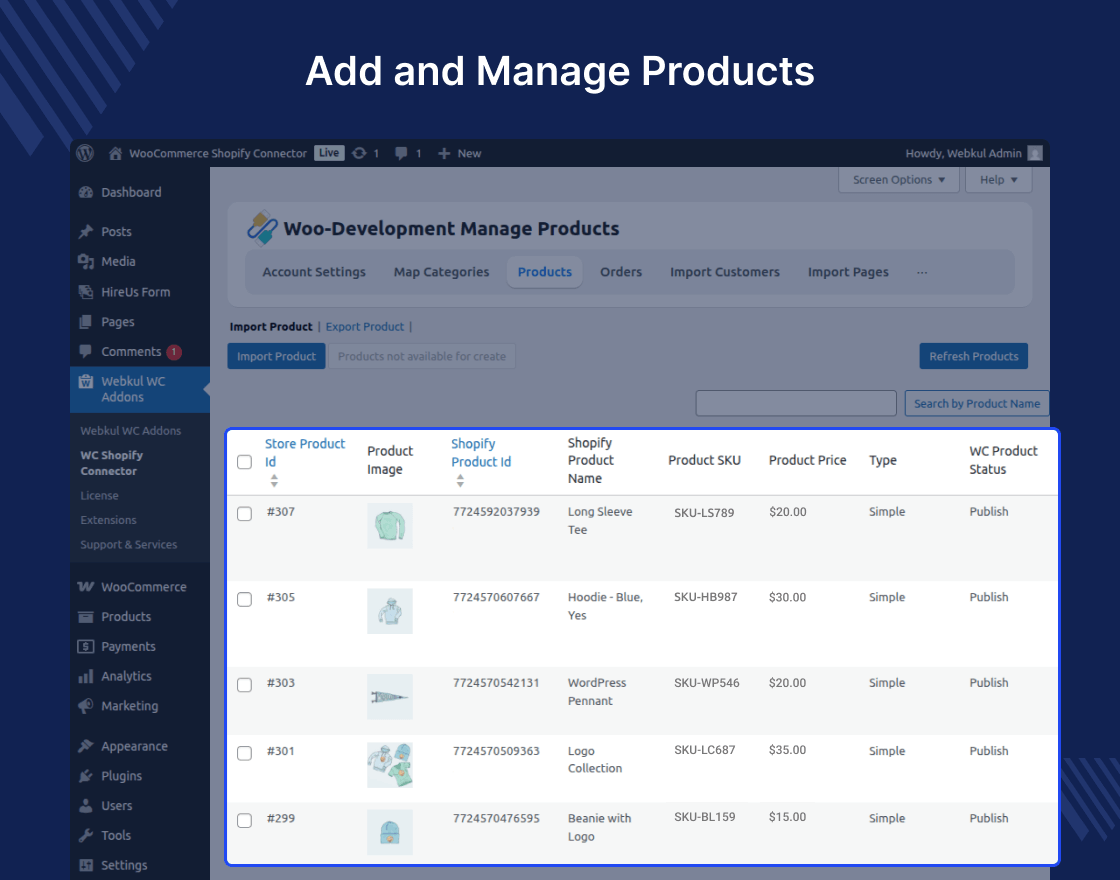The height and width of the screenshot is (880, 1120).
Task: Click the Refresh Products button
Action: click(974, 356)
